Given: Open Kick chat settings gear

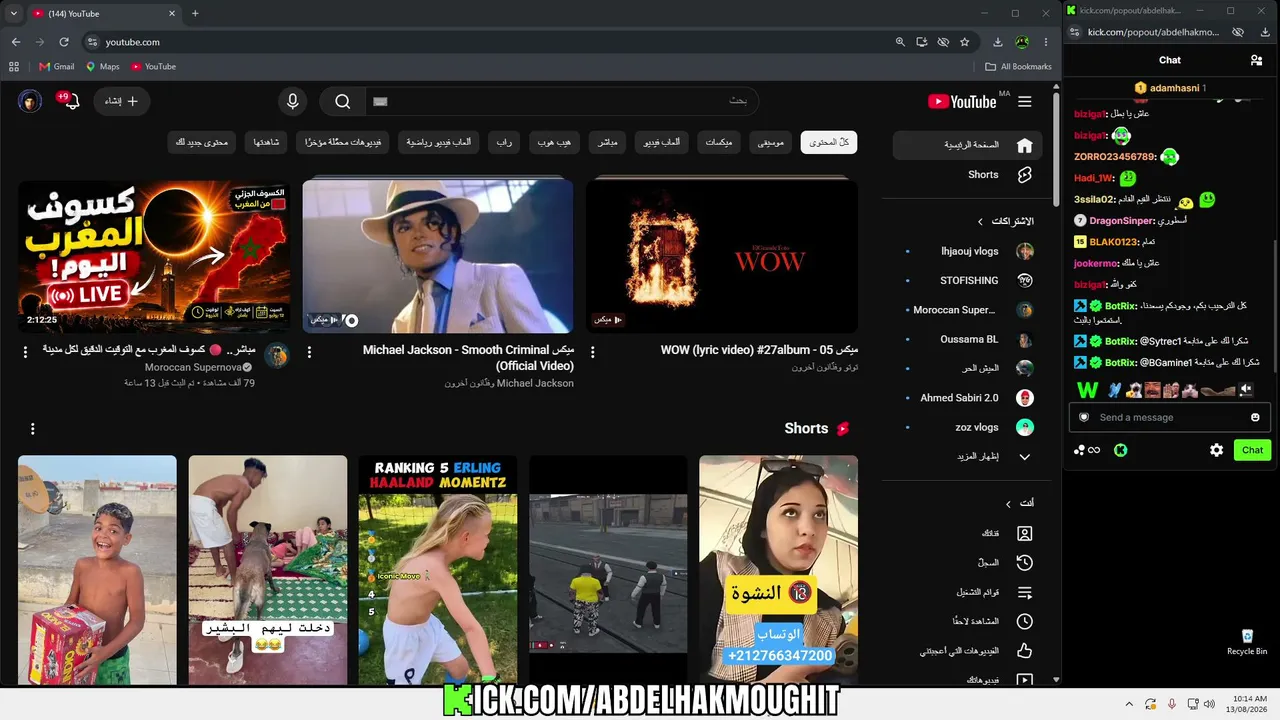Looking at the screenshot, I should (x=1216, y=450).
